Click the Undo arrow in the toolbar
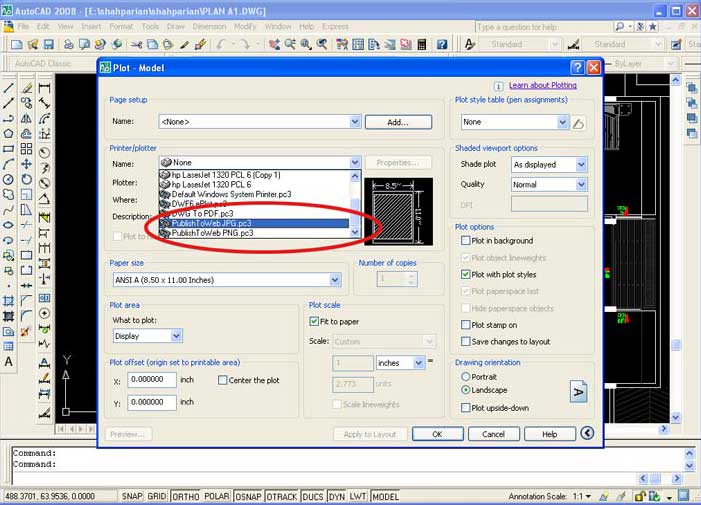Screen dimensions: 701x505 (221, 44)
